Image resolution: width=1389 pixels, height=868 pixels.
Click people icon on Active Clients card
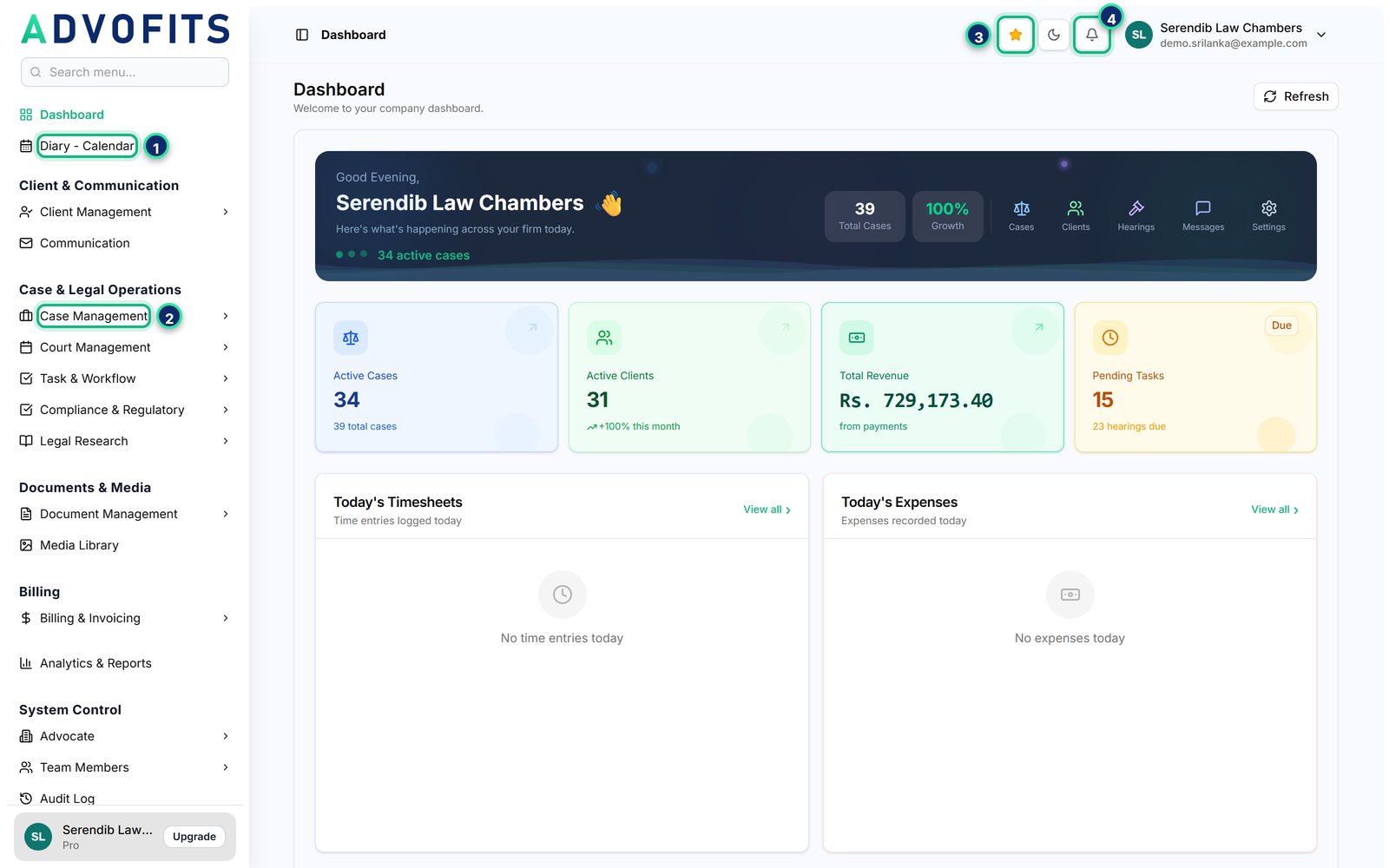604,338
